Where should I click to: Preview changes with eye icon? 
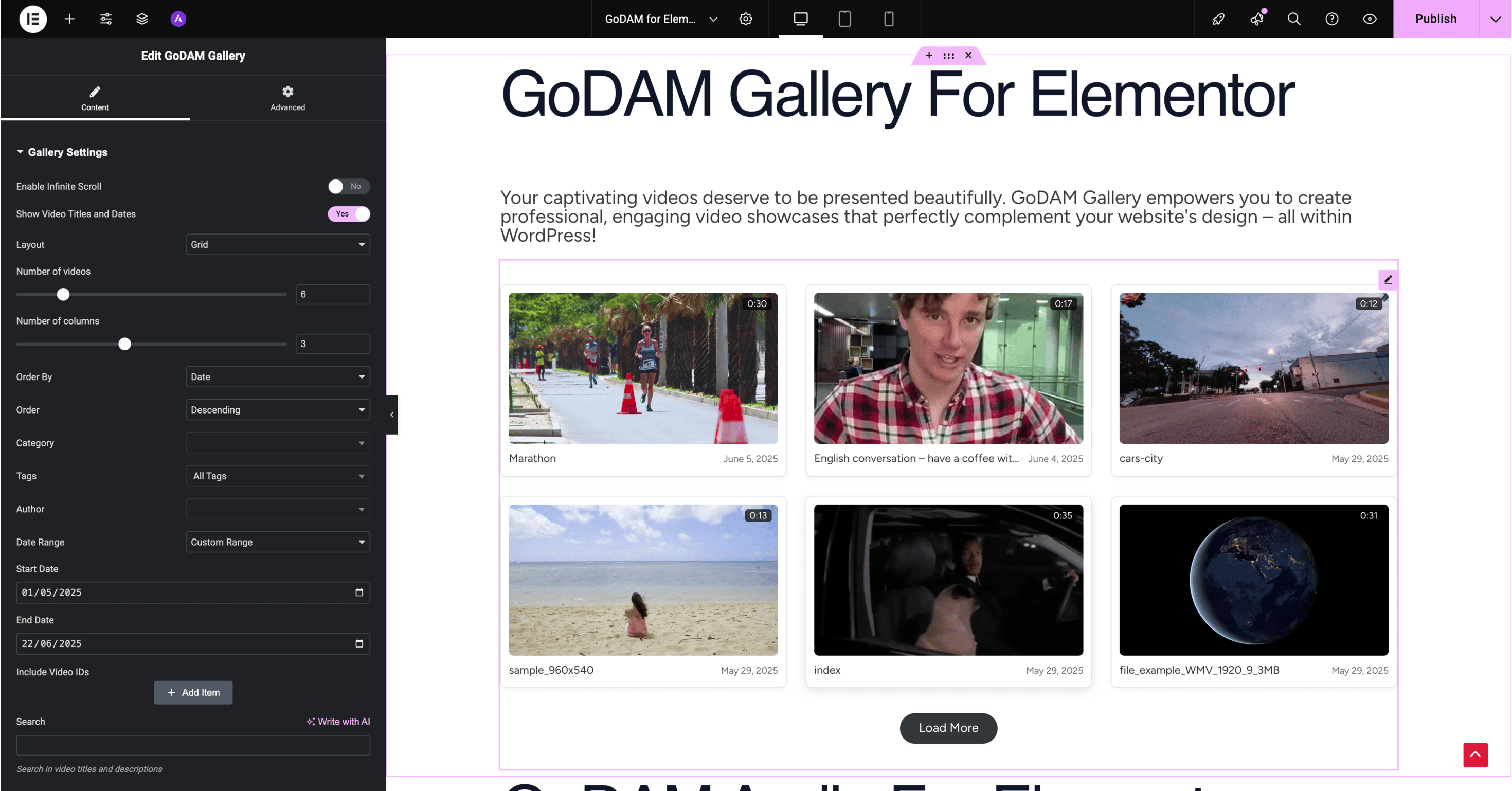pyautogui.click(x=1370, y=19)
